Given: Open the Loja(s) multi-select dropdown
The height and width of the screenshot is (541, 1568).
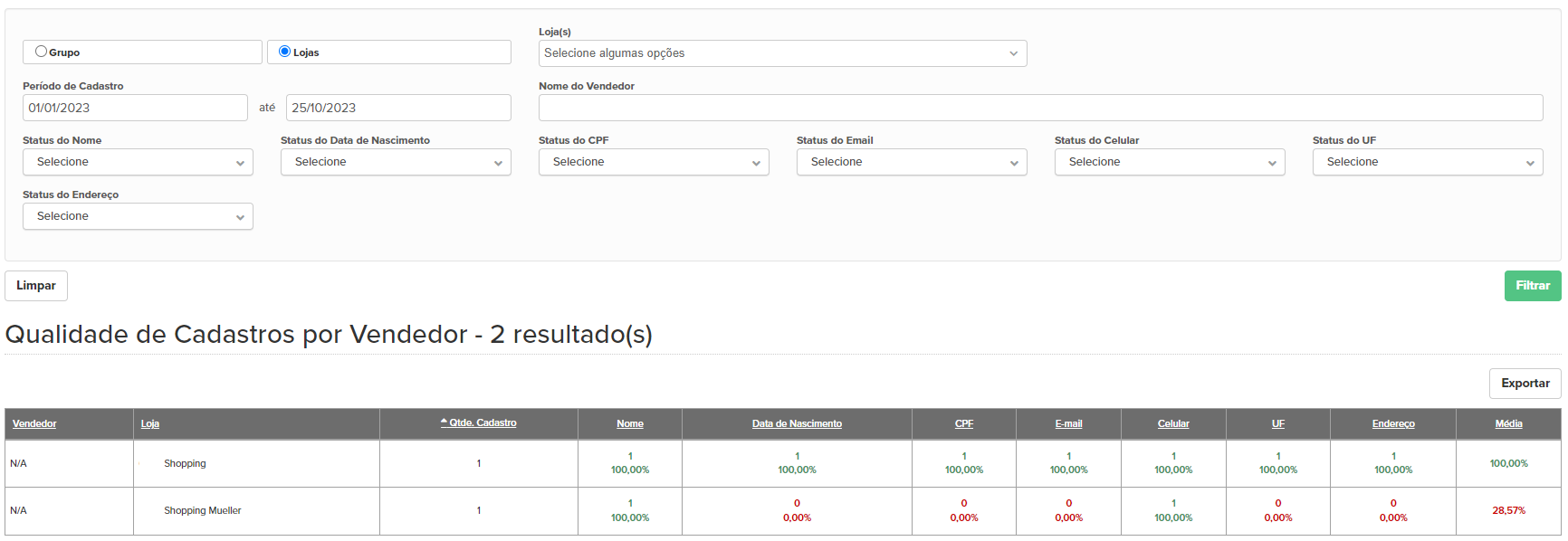Looking at the screenshot, I should point(782,53).
